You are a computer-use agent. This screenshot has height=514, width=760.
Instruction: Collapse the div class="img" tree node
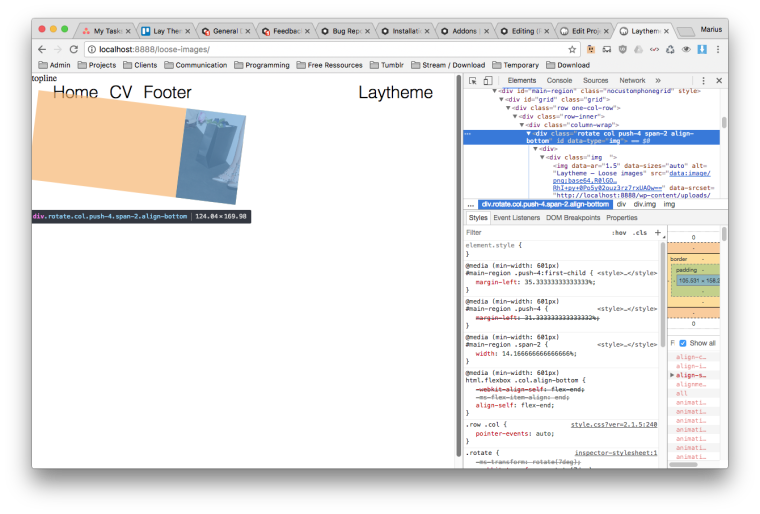pos(541,158)
